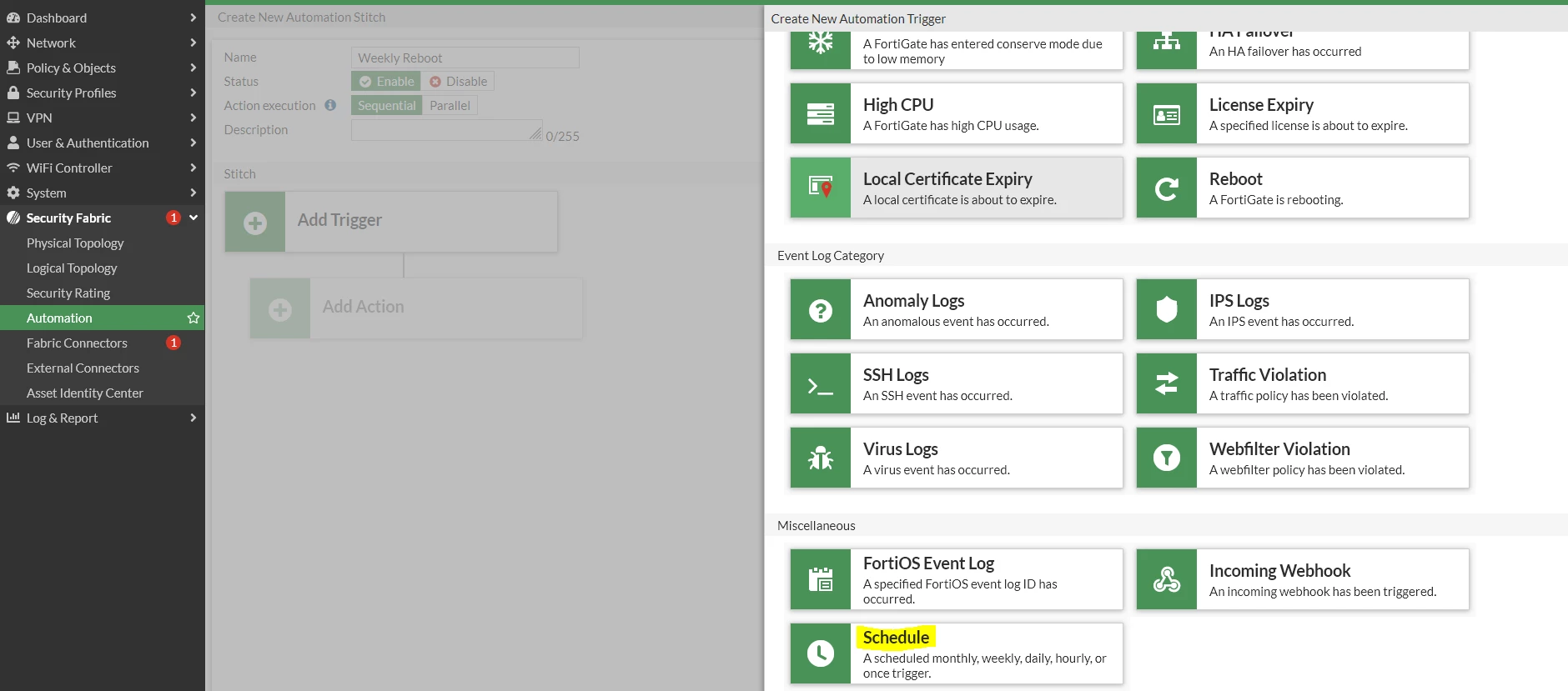Click the Add Action plus icon
This screenshot has height=691, width=1568.
click(x=280, y=309)
